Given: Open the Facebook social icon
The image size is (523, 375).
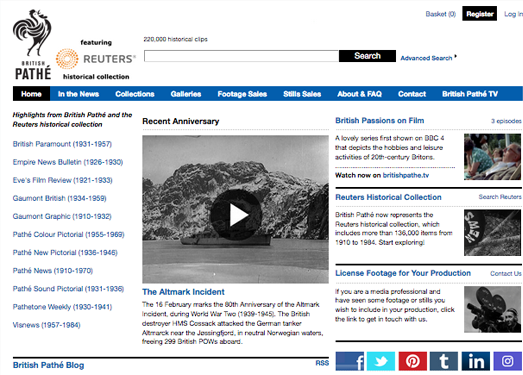Looking at the screenshot, I should pos(350,361).
